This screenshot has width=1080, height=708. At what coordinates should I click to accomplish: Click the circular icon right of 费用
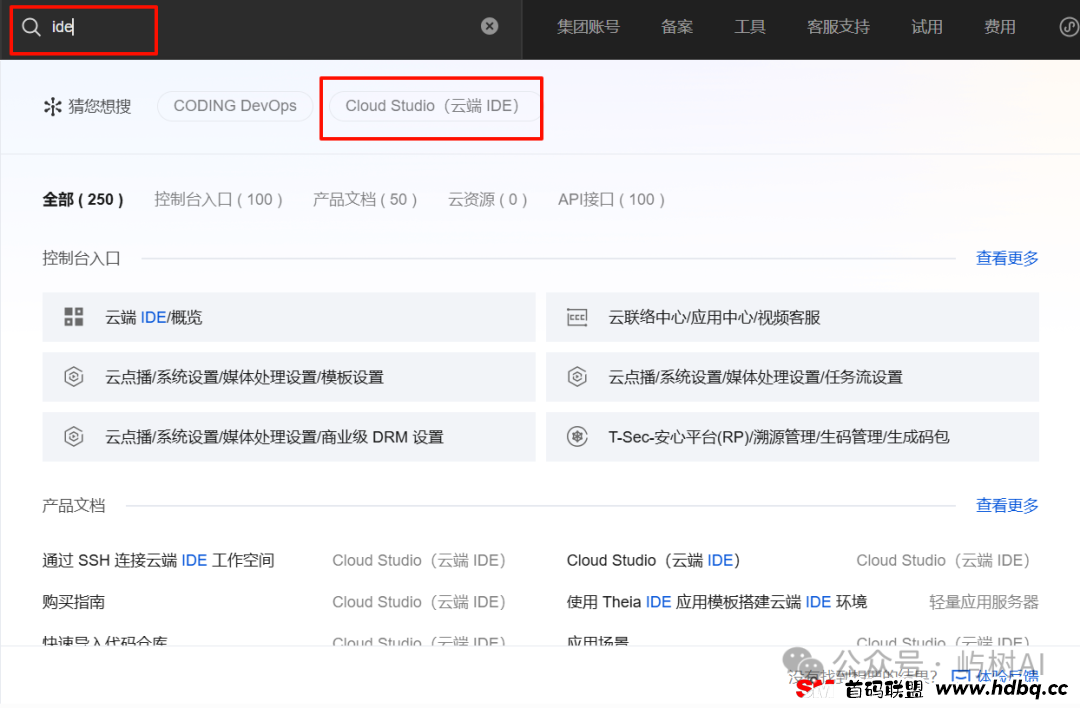click(x=1069, y=27)
